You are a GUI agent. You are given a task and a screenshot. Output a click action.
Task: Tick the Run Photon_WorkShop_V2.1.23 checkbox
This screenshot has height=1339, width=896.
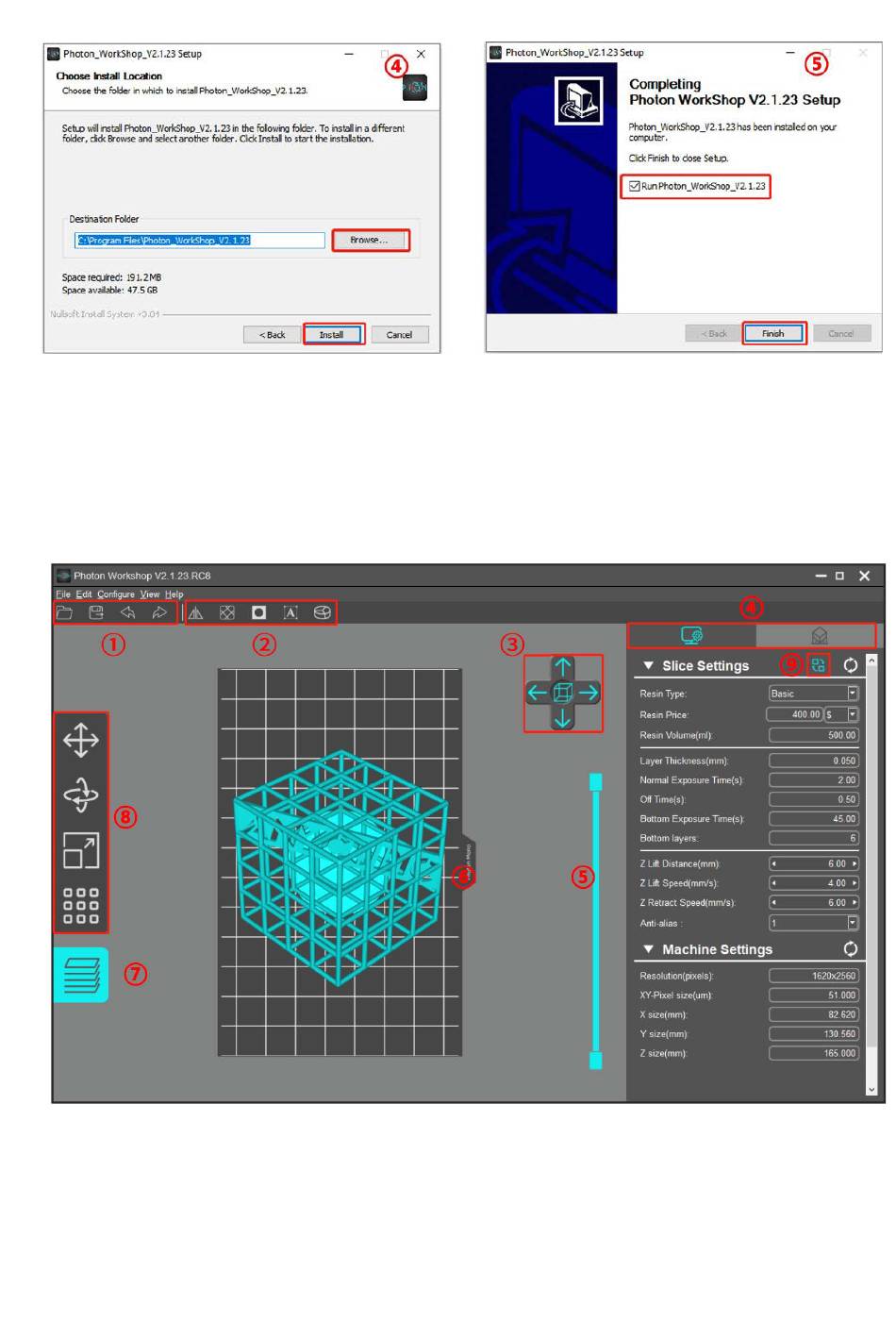click(635, 186)
